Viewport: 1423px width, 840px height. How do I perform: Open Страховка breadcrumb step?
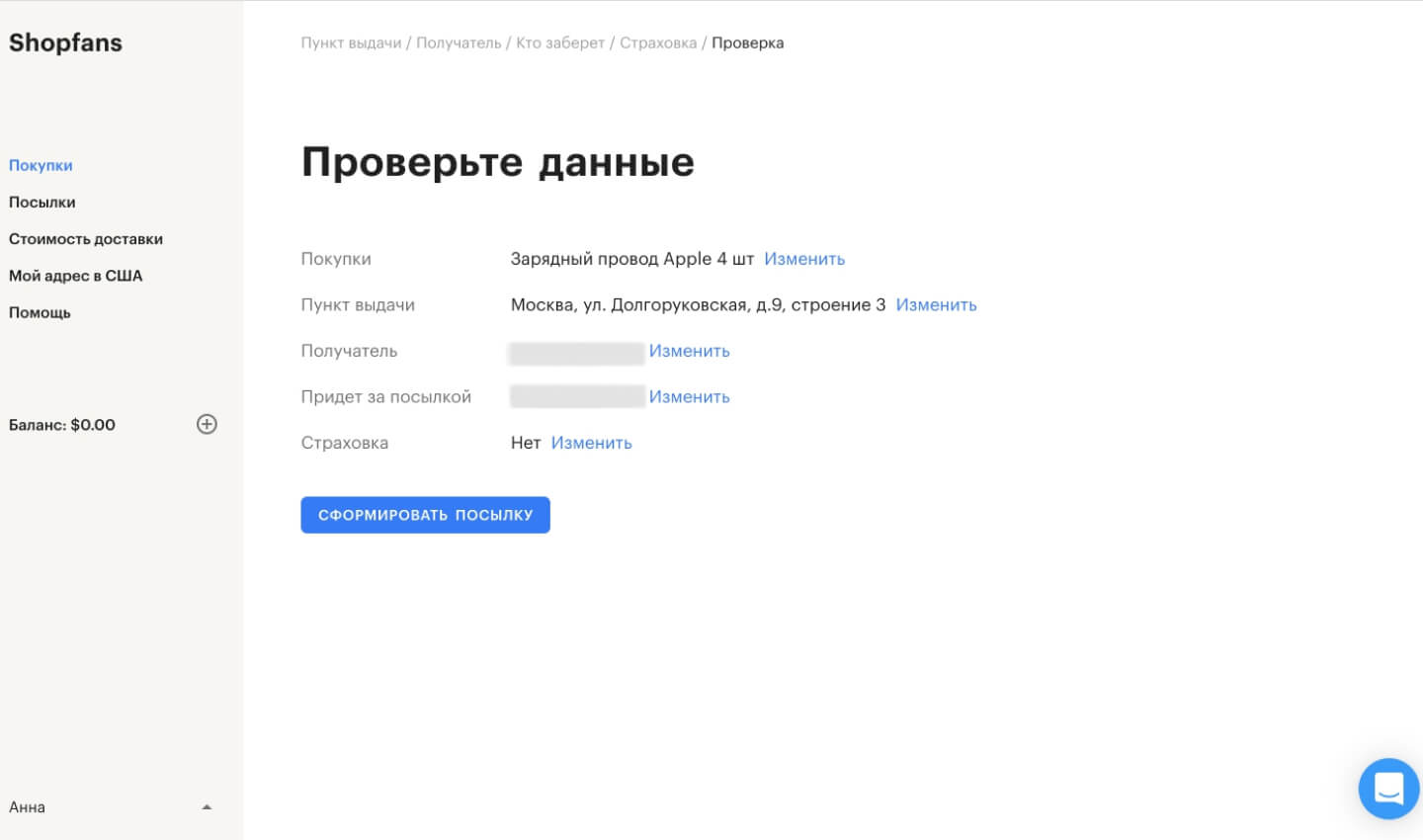tap(658, 42)
